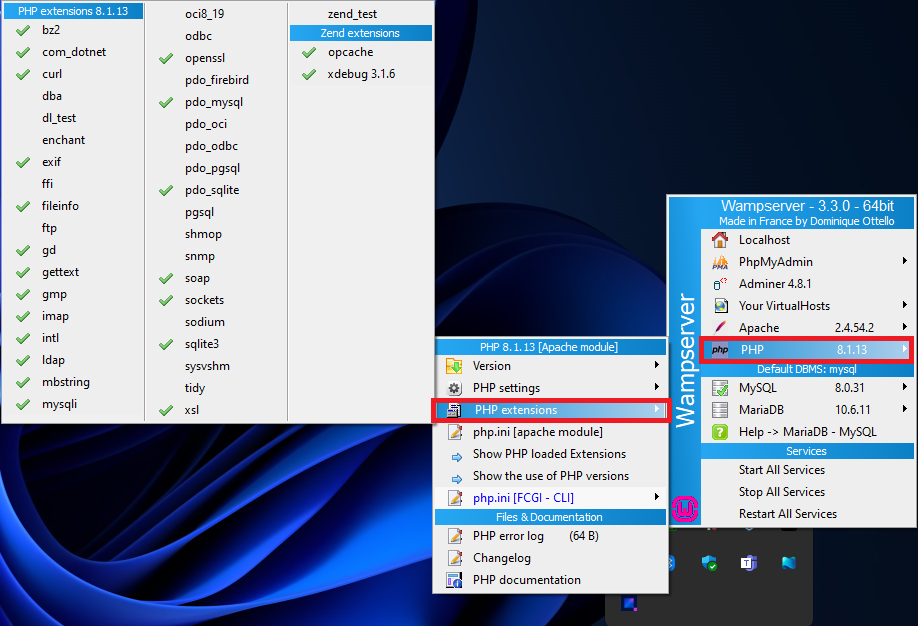Expand the php.ini FCGI - CLI submenu arrow
The height and width of the screenshot is (626, 918).
[x=657, y=497]
